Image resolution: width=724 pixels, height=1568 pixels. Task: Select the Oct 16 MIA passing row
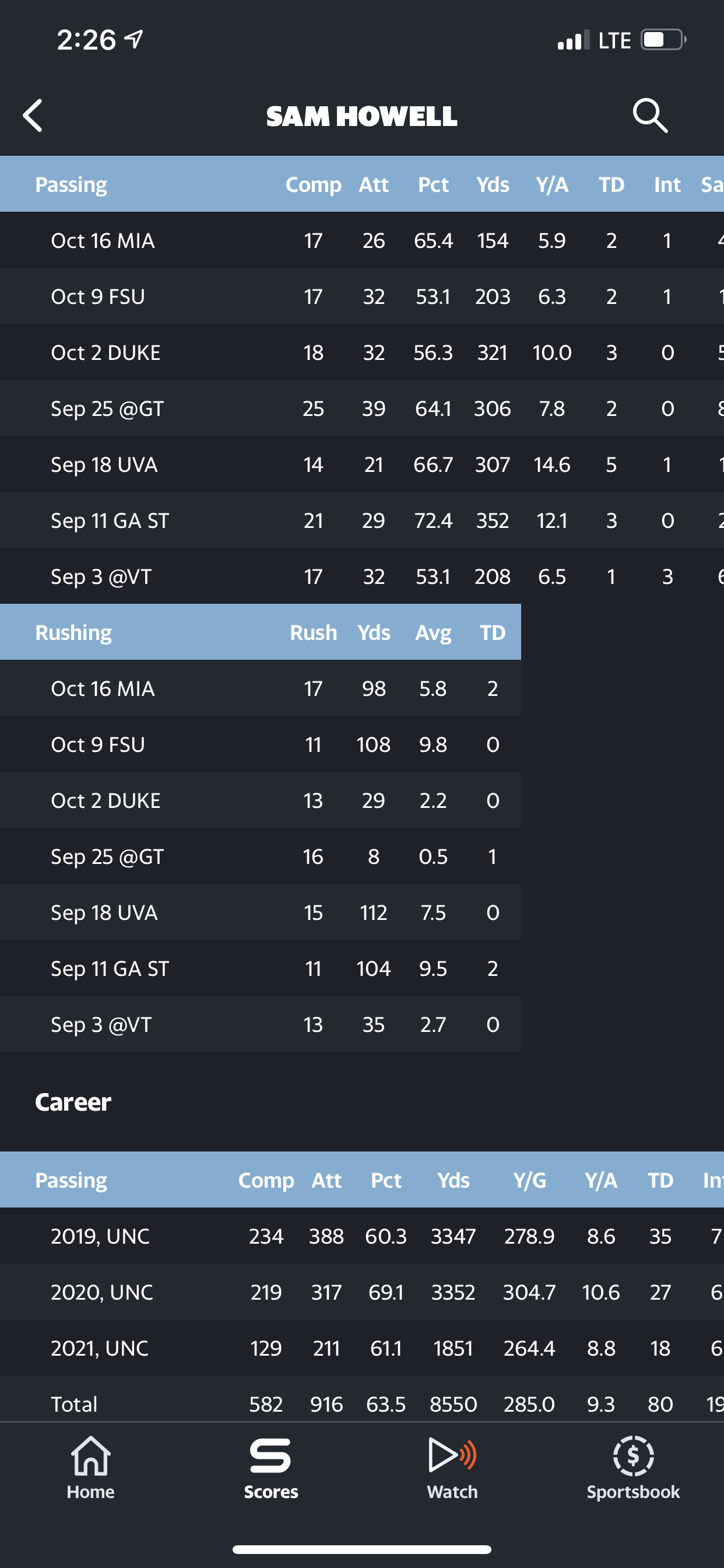tap(362, 240)
